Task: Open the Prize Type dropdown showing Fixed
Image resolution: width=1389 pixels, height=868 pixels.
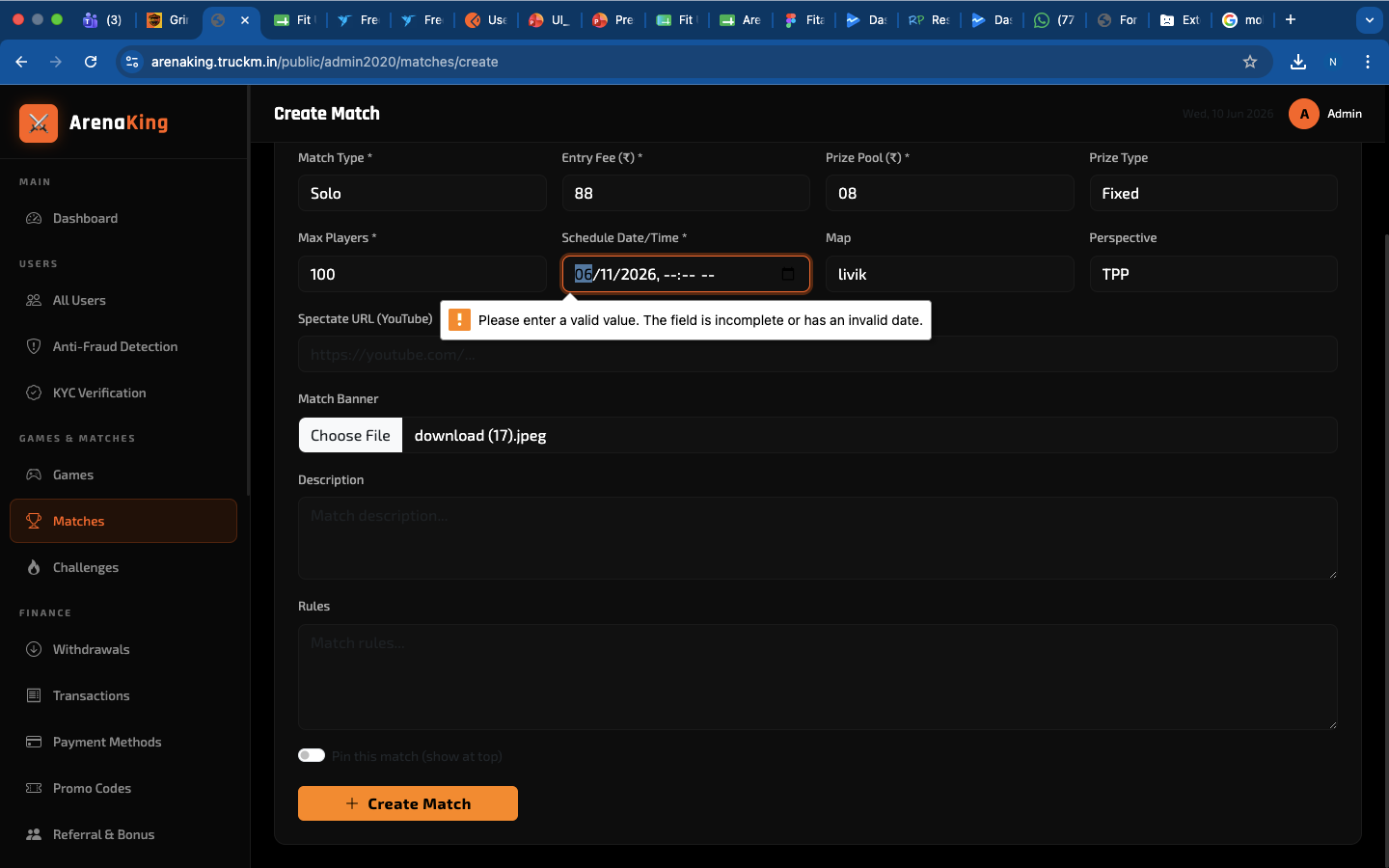Action: (1213, 193)
